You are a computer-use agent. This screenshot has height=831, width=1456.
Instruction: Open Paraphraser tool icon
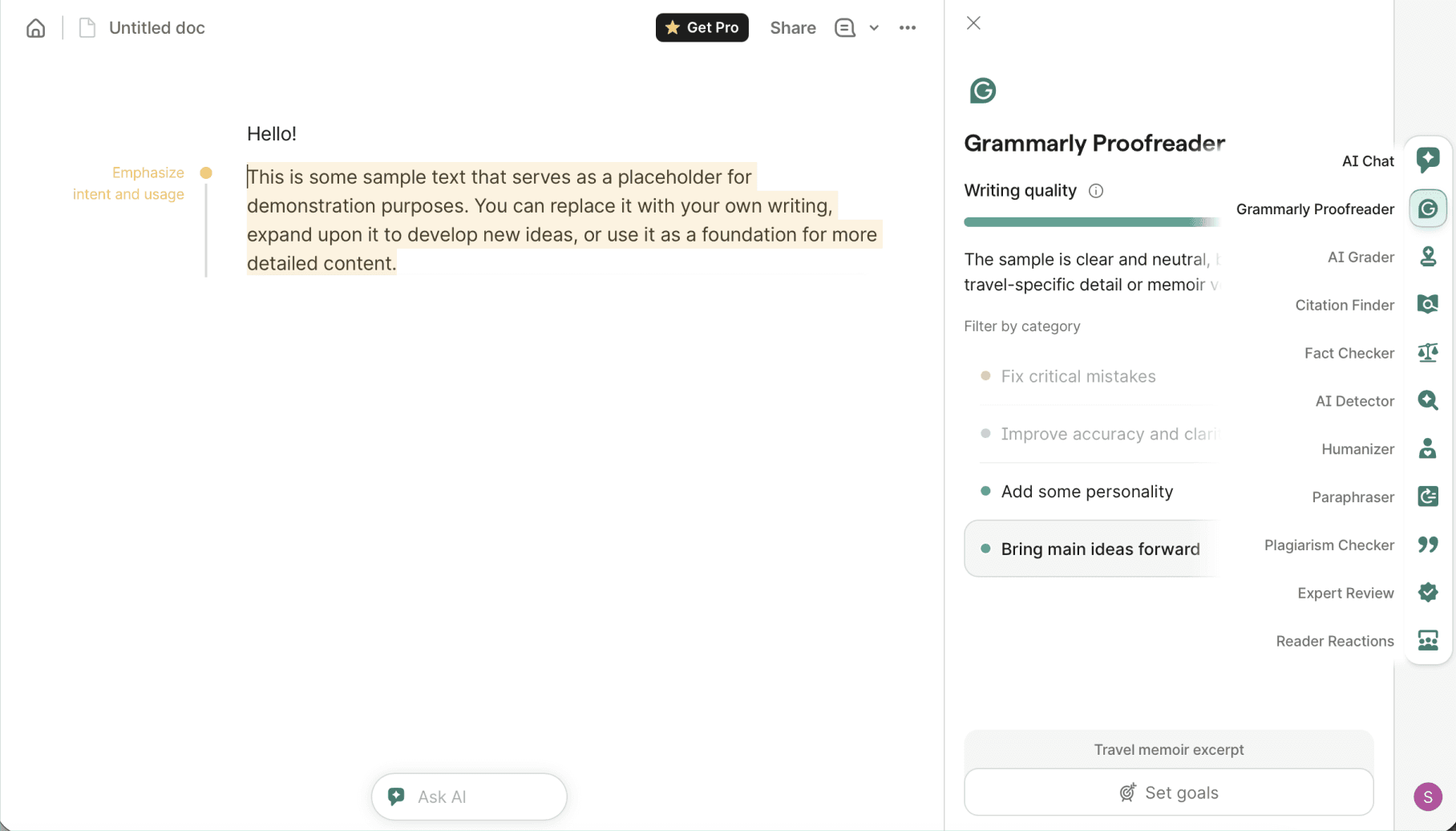coord(1428,497)
